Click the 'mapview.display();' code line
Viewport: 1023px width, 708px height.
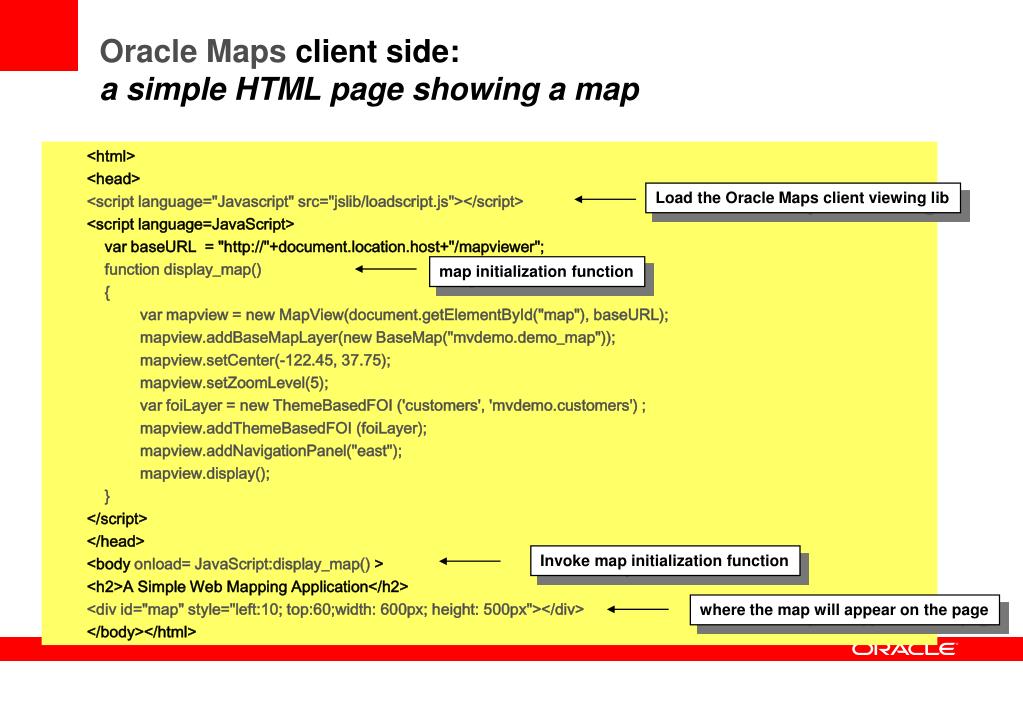coord(205,474)
